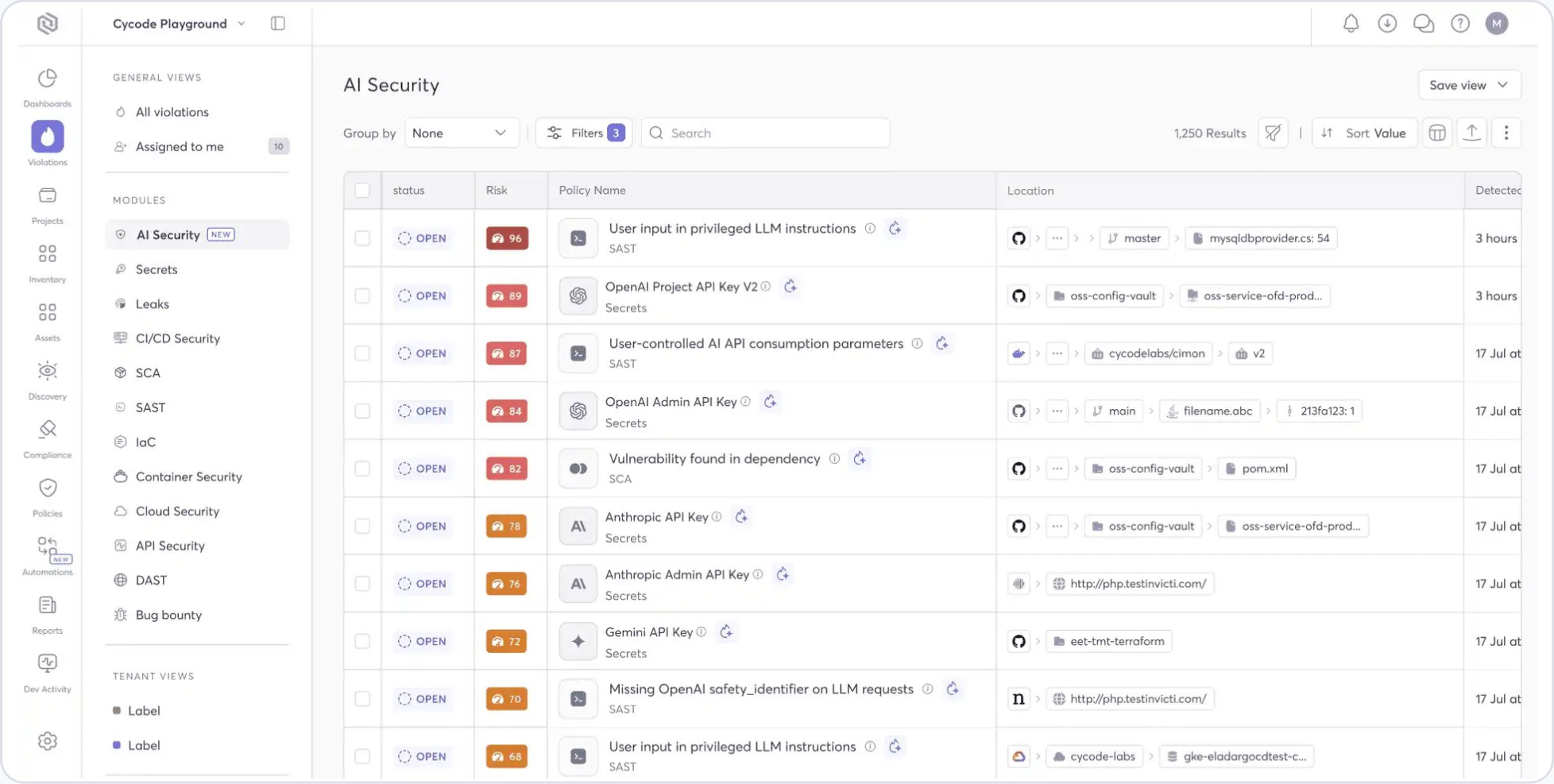Open Compliance in the left rail

pyautogui.click(x=48, y=438)
